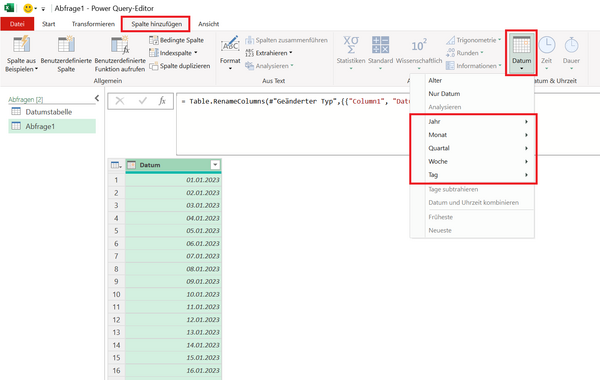Click Spalten zusammenführen
600x380 pixels.
tap(286, 40)
